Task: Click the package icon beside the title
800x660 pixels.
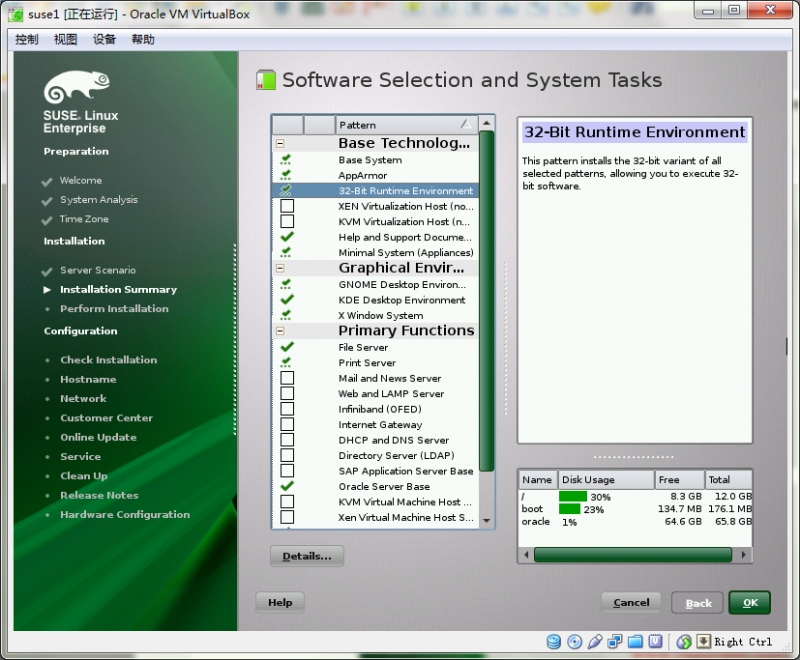Action: [266, 79]
